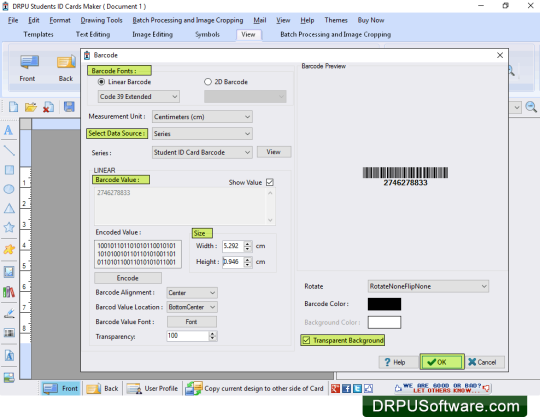This screenshot has height=417, width=540.
Task: Switch to the Symbols tab
Action: point(207,34)
